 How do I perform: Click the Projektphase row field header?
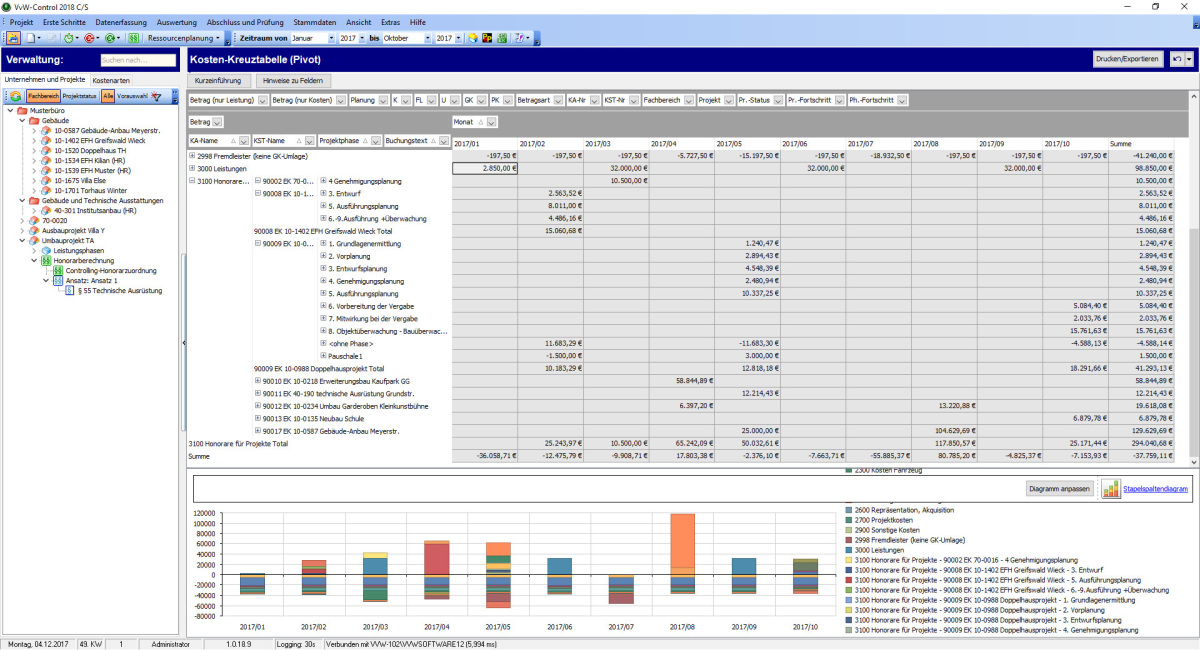(x=351, y=141)
